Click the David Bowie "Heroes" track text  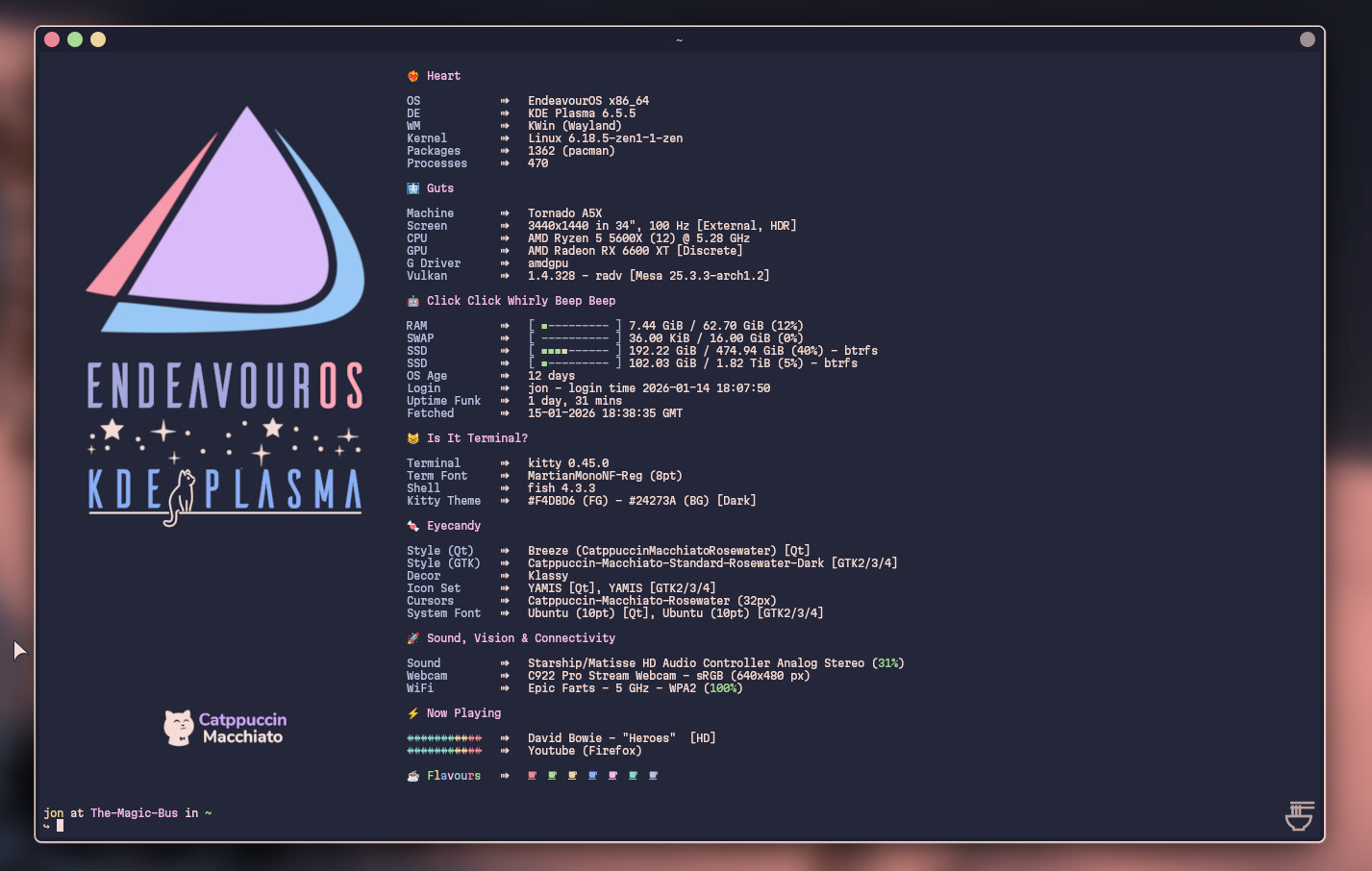tap(601, 738)
